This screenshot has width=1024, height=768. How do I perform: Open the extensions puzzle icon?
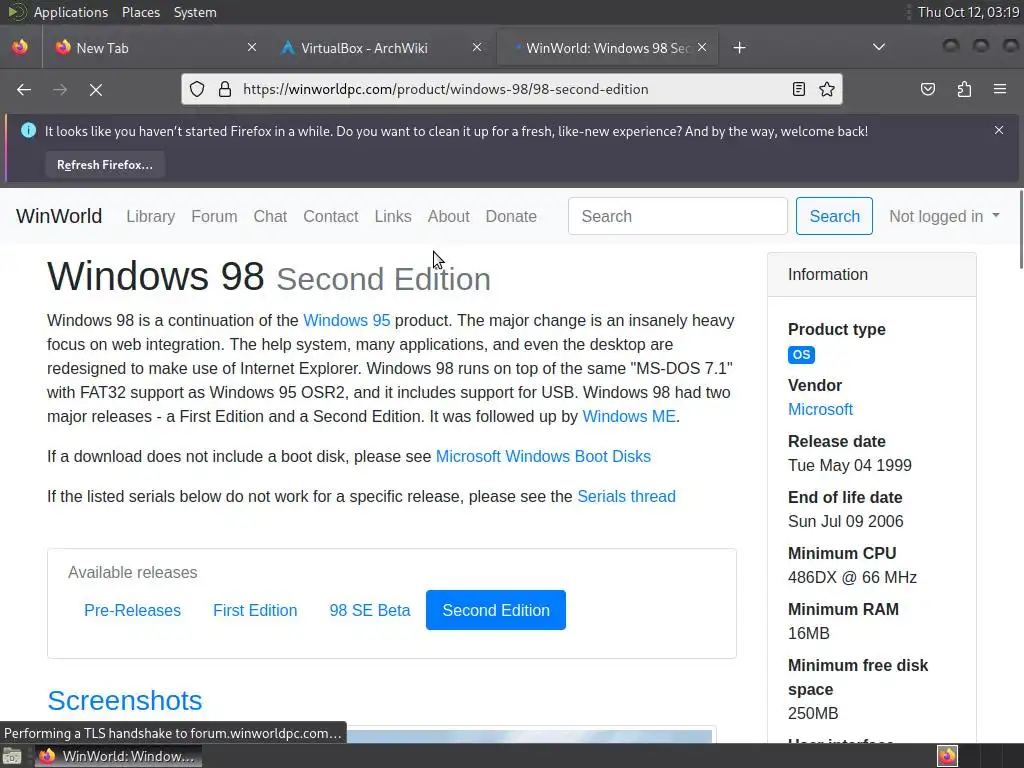[965, 89]
